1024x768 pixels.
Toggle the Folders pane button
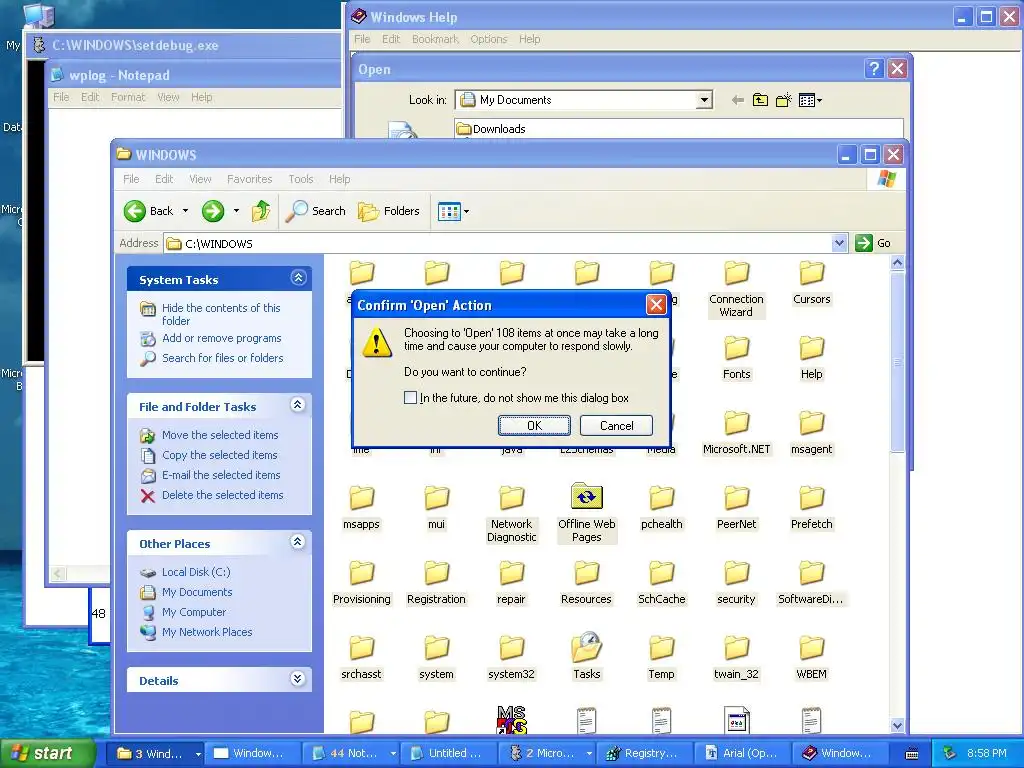tap(389, 211)
